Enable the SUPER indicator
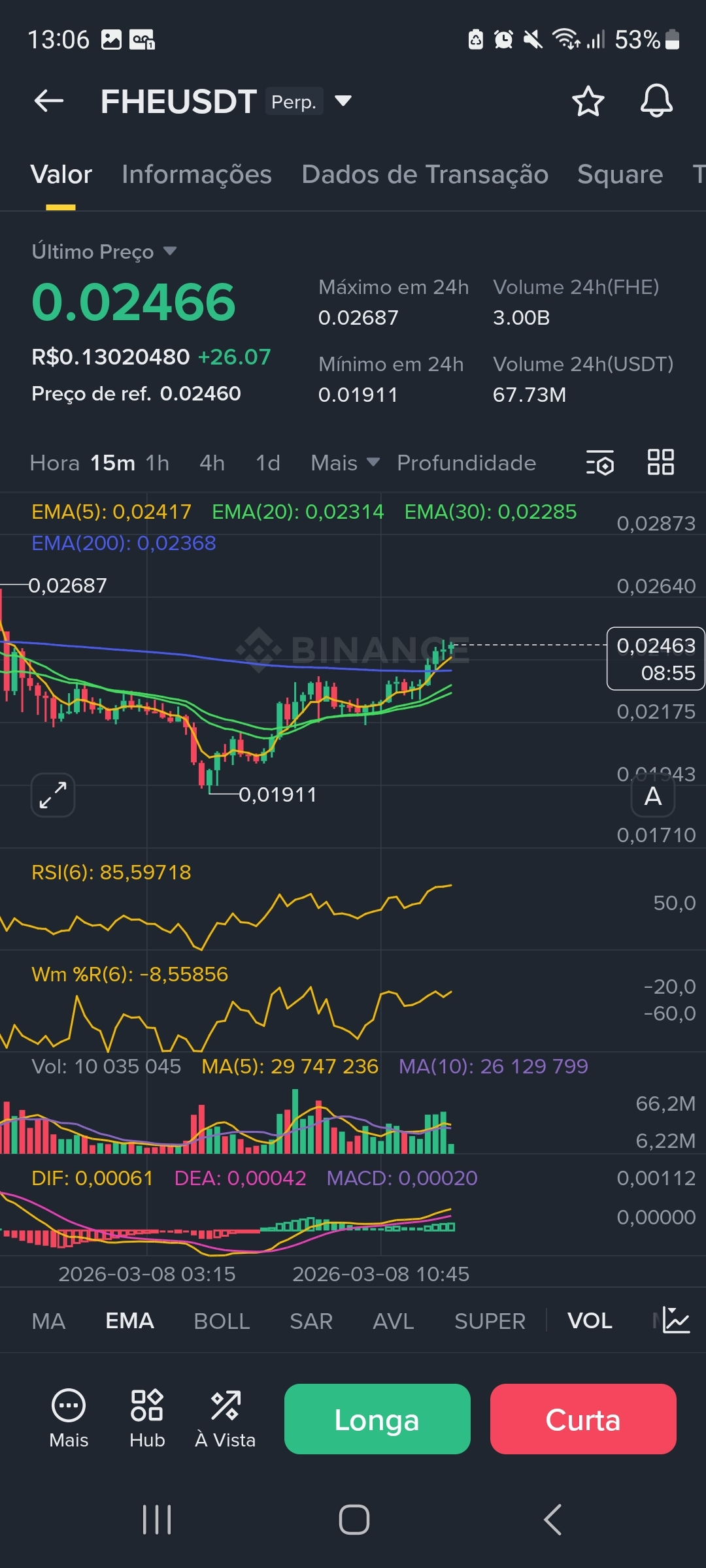Viewport: 706px width, 1568px height. 490,1321
